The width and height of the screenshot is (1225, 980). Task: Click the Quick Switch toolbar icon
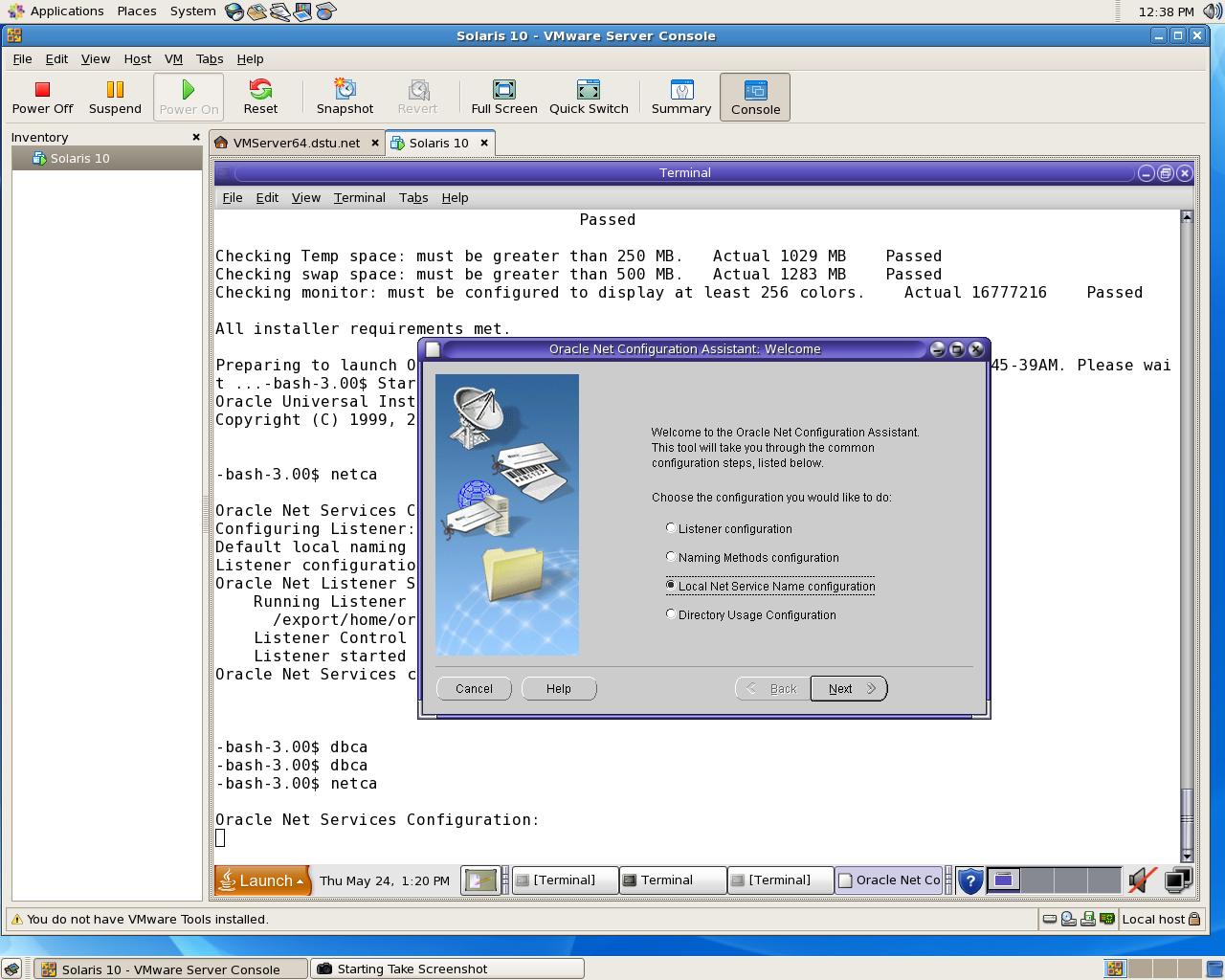(x=589, y=97)
